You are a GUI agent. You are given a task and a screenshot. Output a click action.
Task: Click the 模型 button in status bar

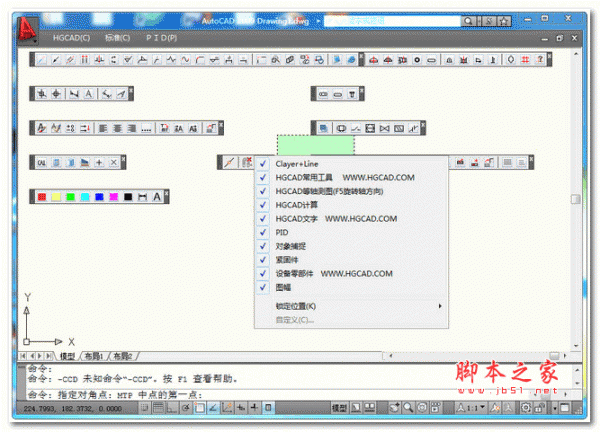[x=339, y=408]
